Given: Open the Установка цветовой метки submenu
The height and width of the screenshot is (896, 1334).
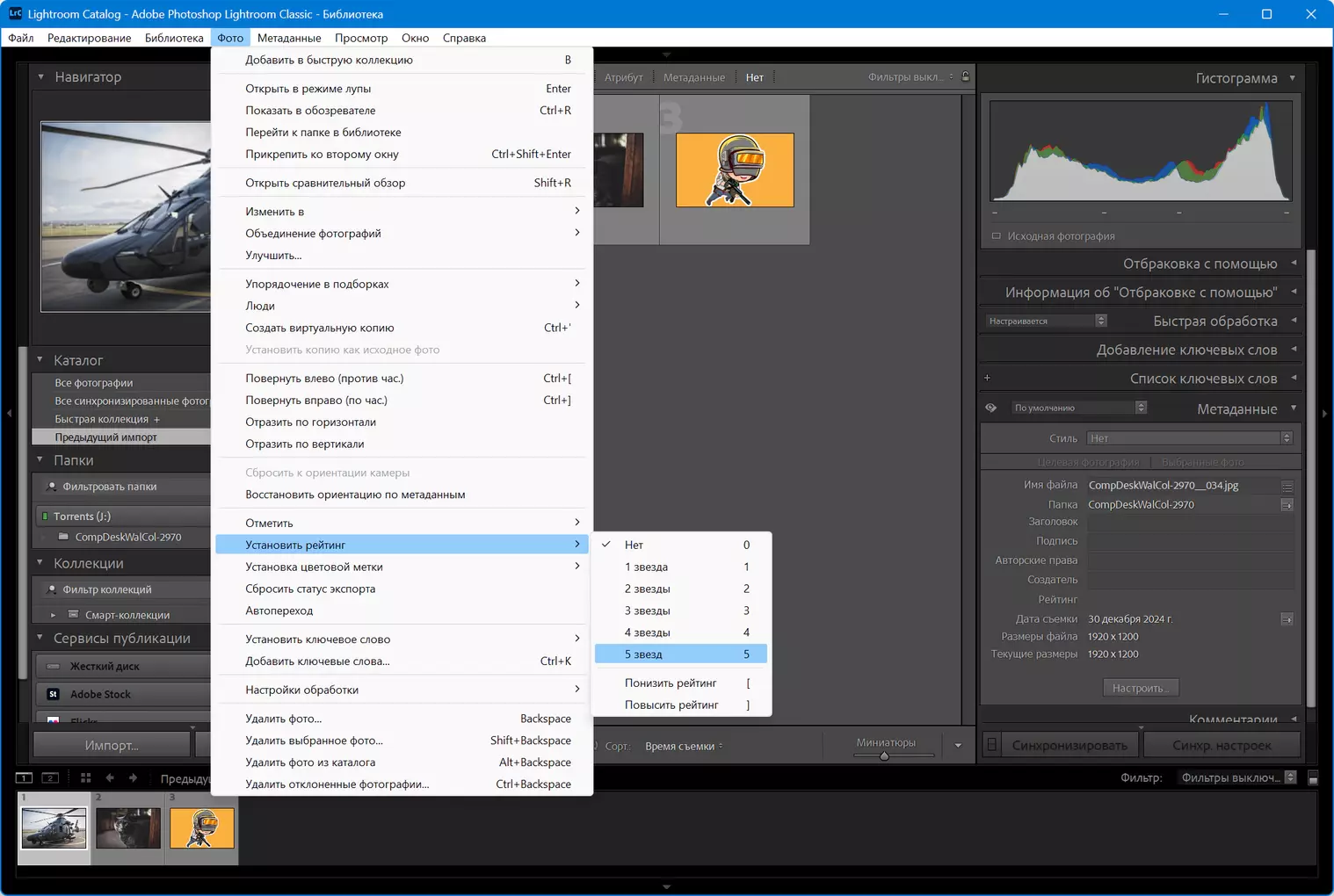Looking at the screenshot, I should (x=402, y=567).
